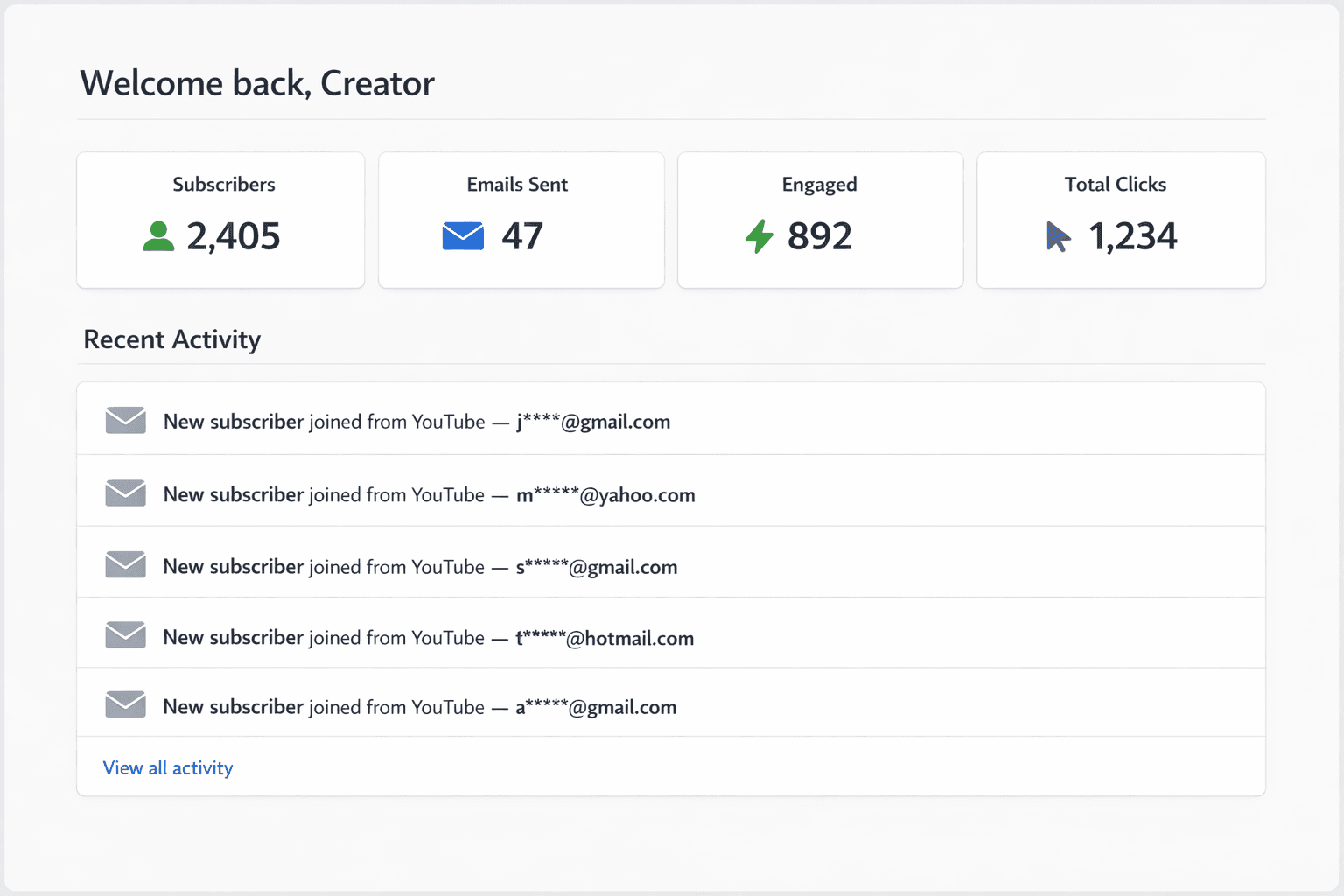Click the envelope icon beside j****@gmail.com activity

(125, 420)
